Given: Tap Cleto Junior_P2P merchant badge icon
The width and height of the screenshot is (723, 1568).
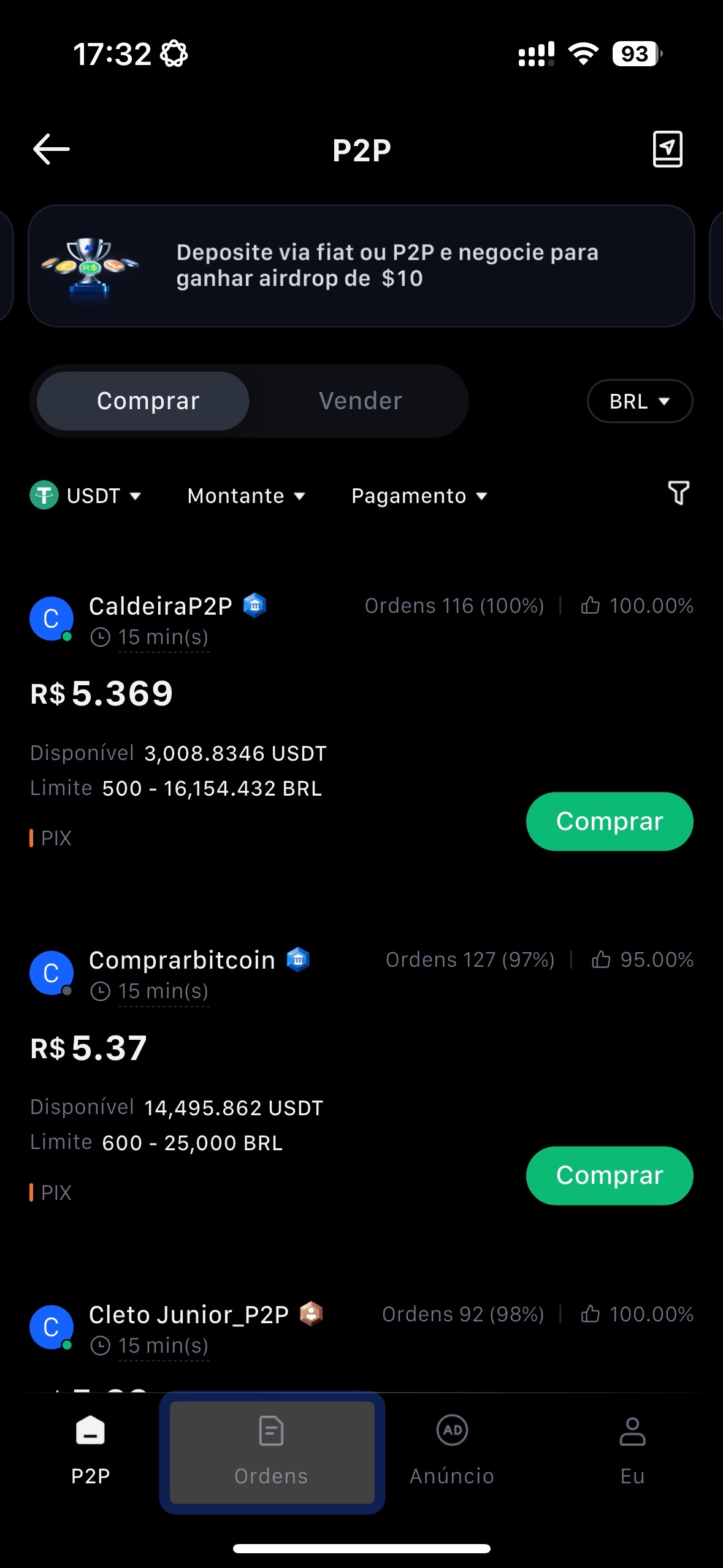Looking at the screenshot, I should [x=312, y=1313].
